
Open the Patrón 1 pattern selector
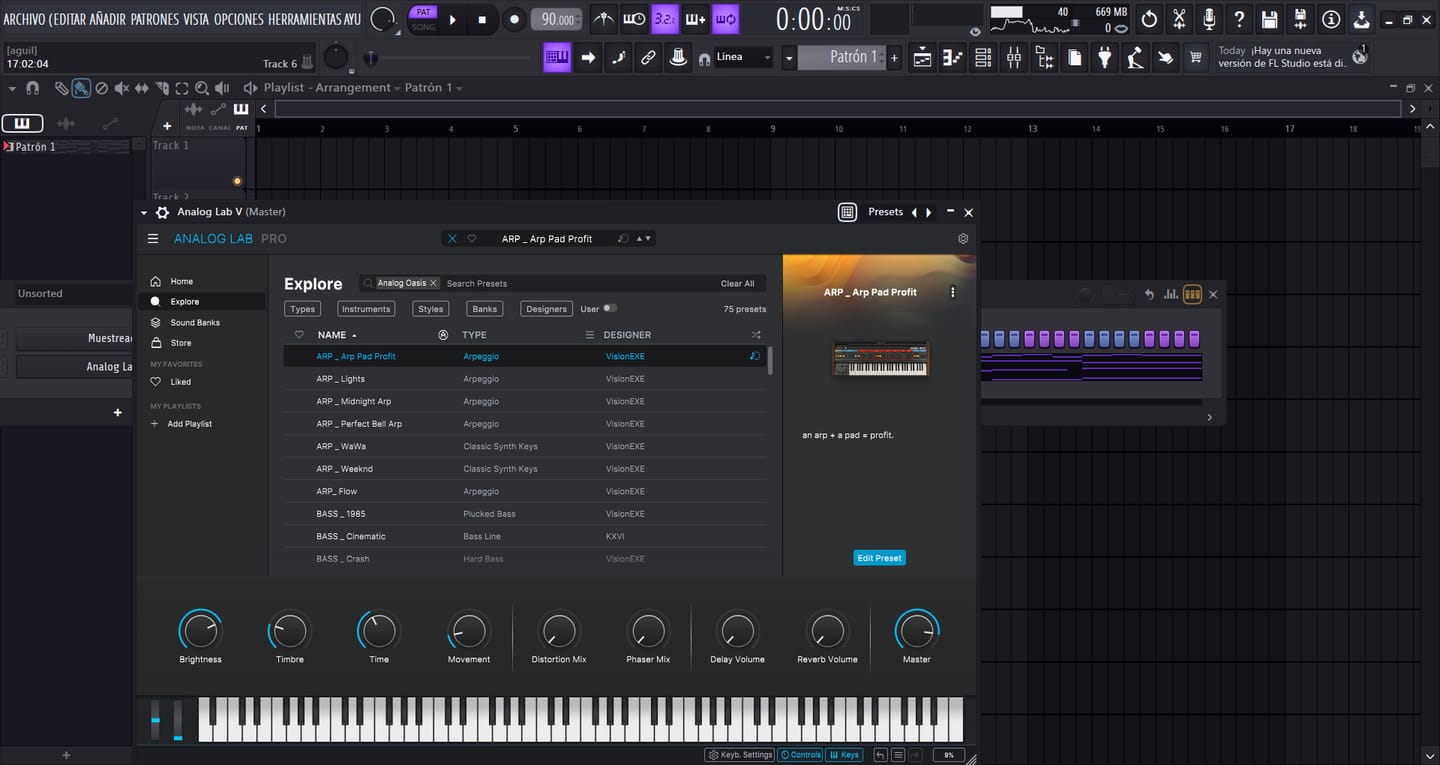click(x=842, y=57)
